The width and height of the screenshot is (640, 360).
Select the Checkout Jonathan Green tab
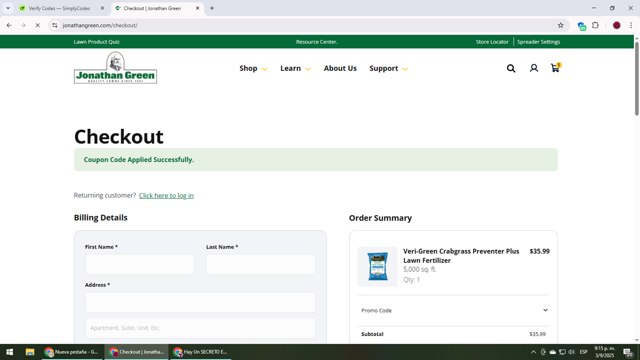tap(157, 8)
